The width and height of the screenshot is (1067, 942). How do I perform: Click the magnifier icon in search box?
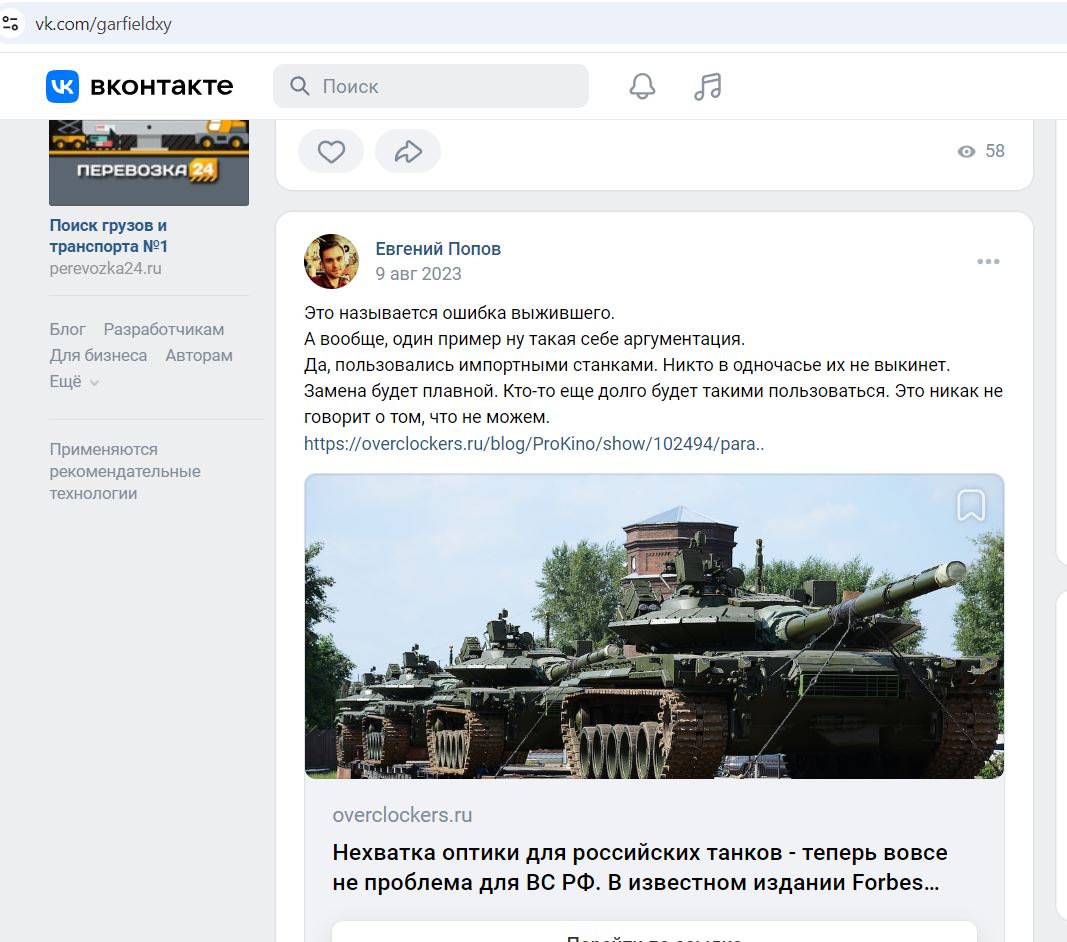[x=299, y=86]
